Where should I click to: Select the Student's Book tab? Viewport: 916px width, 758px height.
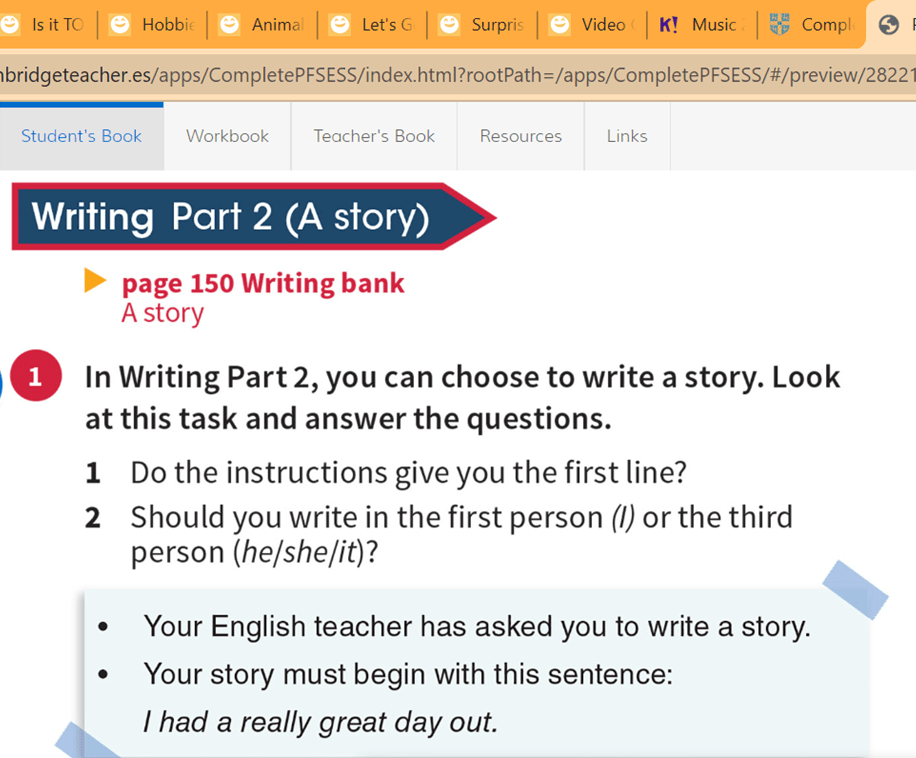point(81,136)
